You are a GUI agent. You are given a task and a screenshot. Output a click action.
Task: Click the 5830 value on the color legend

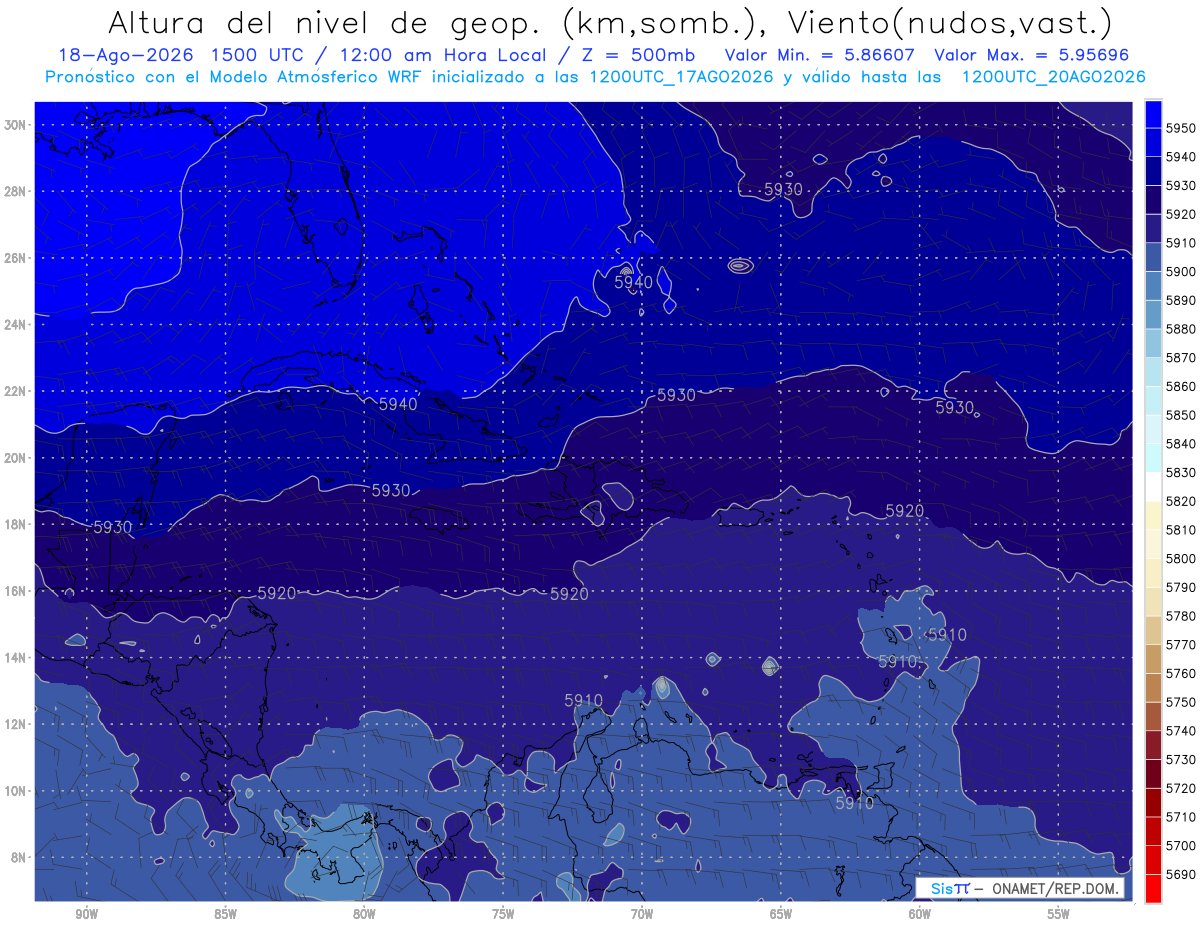[1180, 472]
